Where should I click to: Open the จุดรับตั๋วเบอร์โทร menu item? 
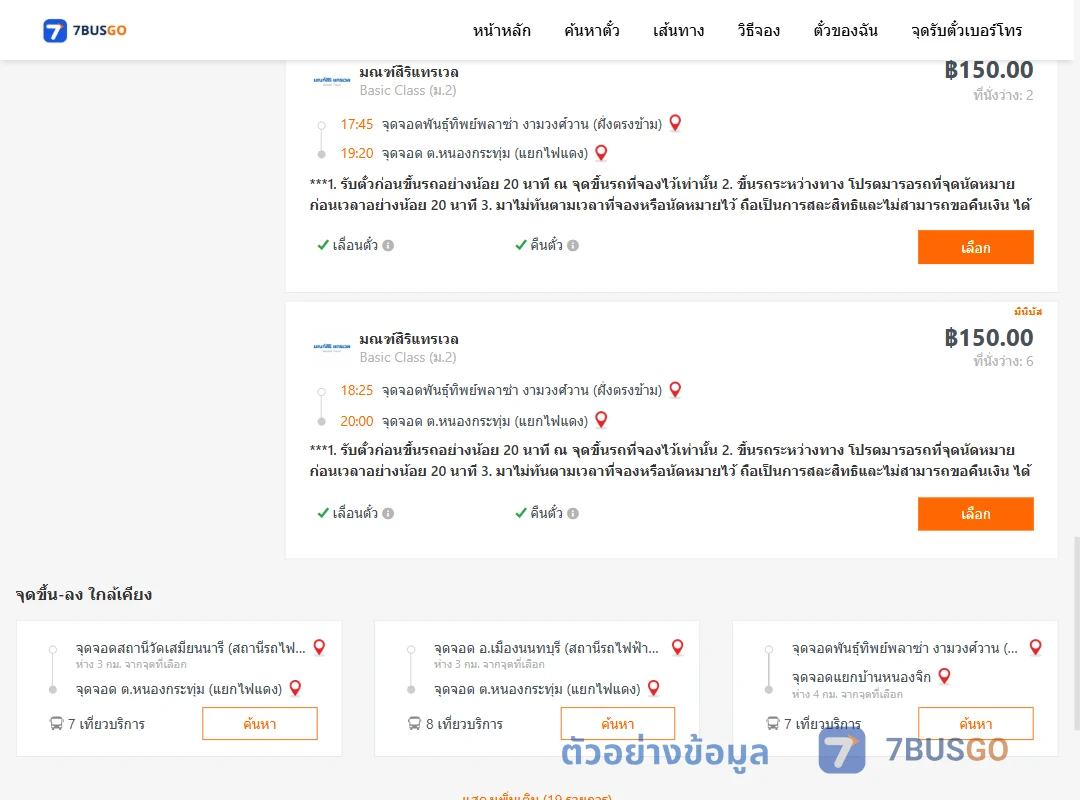pos(966,30)
